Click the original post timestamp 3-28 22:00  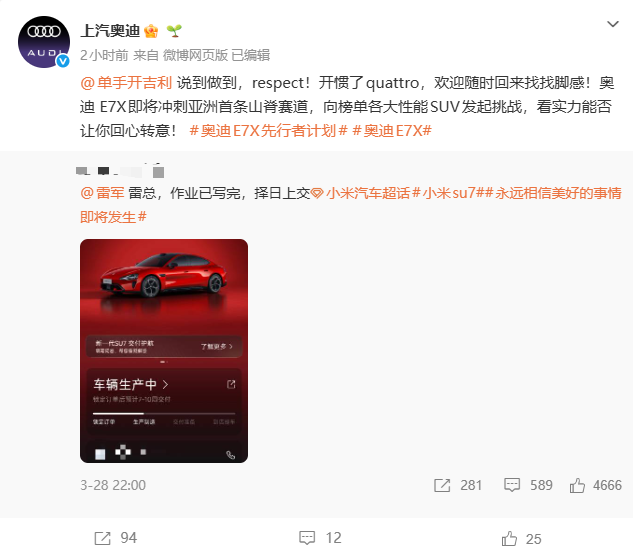[x=113, y=485]
